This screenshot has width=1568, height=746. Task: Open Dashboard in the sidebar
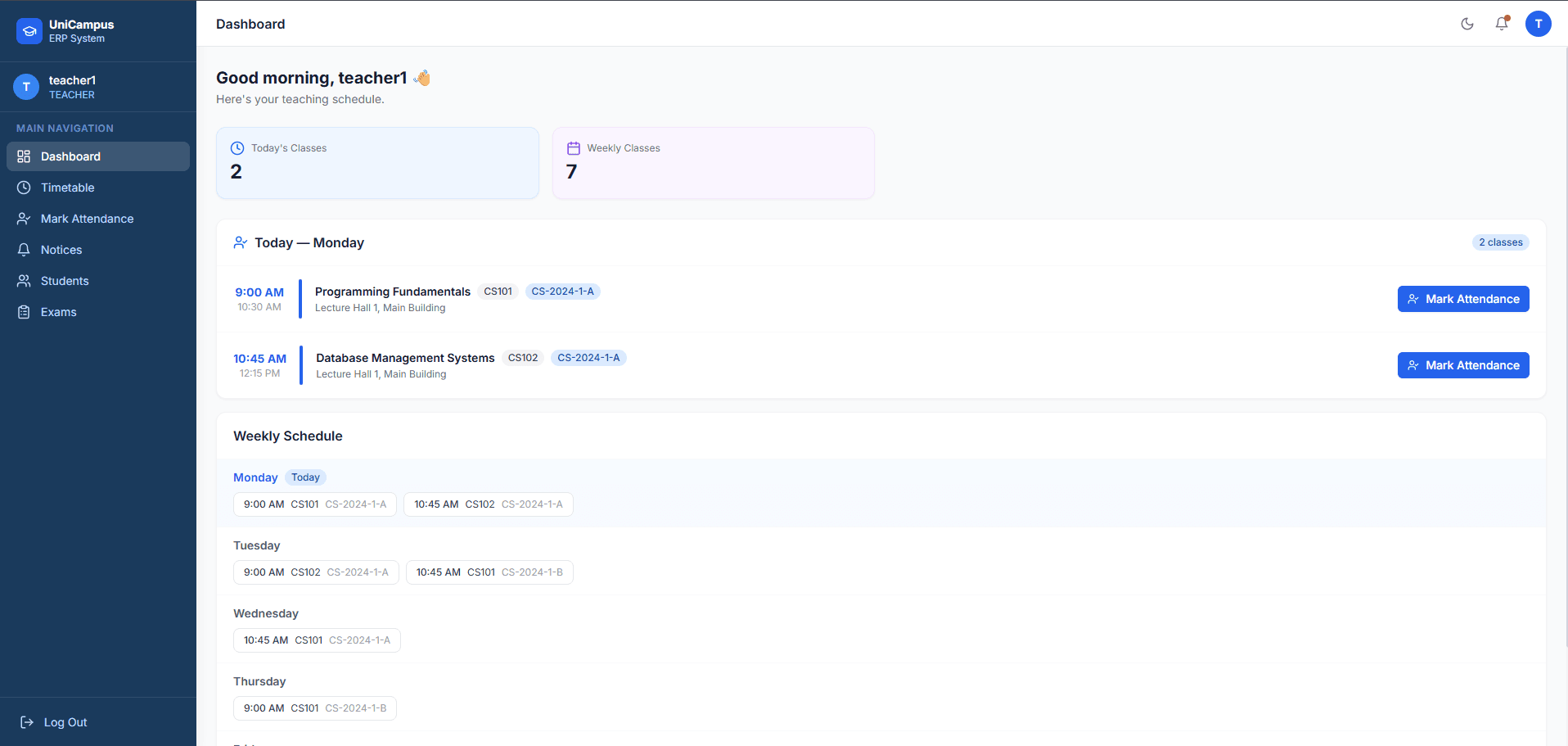click(x=98, y=156)
